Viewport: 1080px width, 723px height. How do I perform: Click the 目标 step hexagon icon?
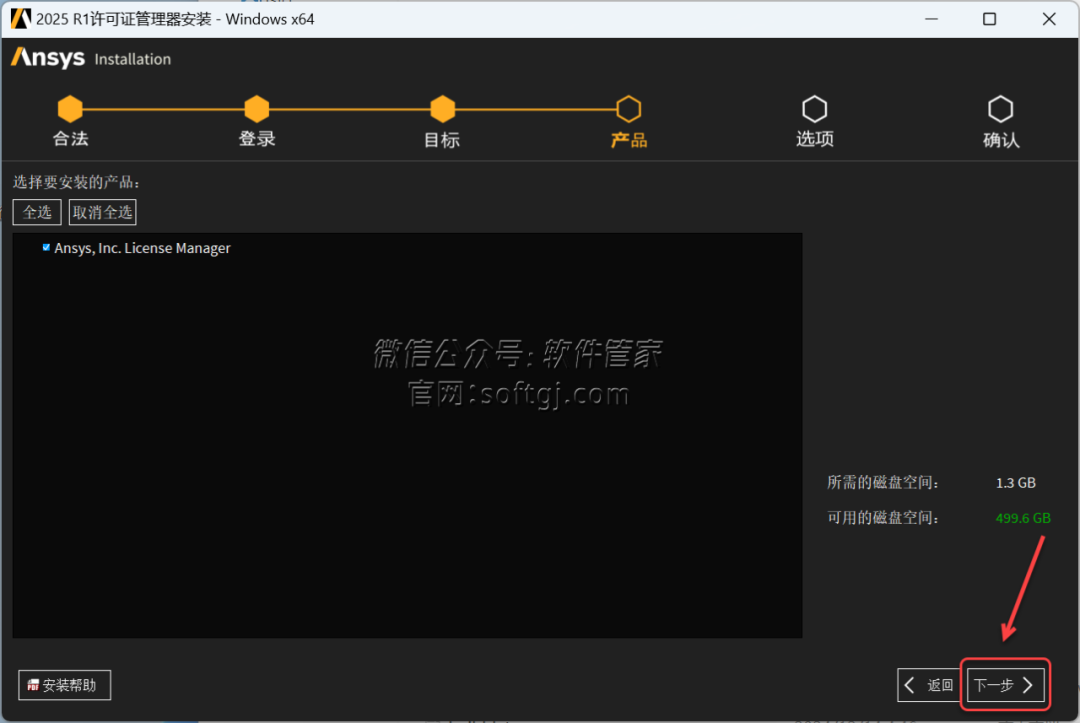[x=442, y=109]
